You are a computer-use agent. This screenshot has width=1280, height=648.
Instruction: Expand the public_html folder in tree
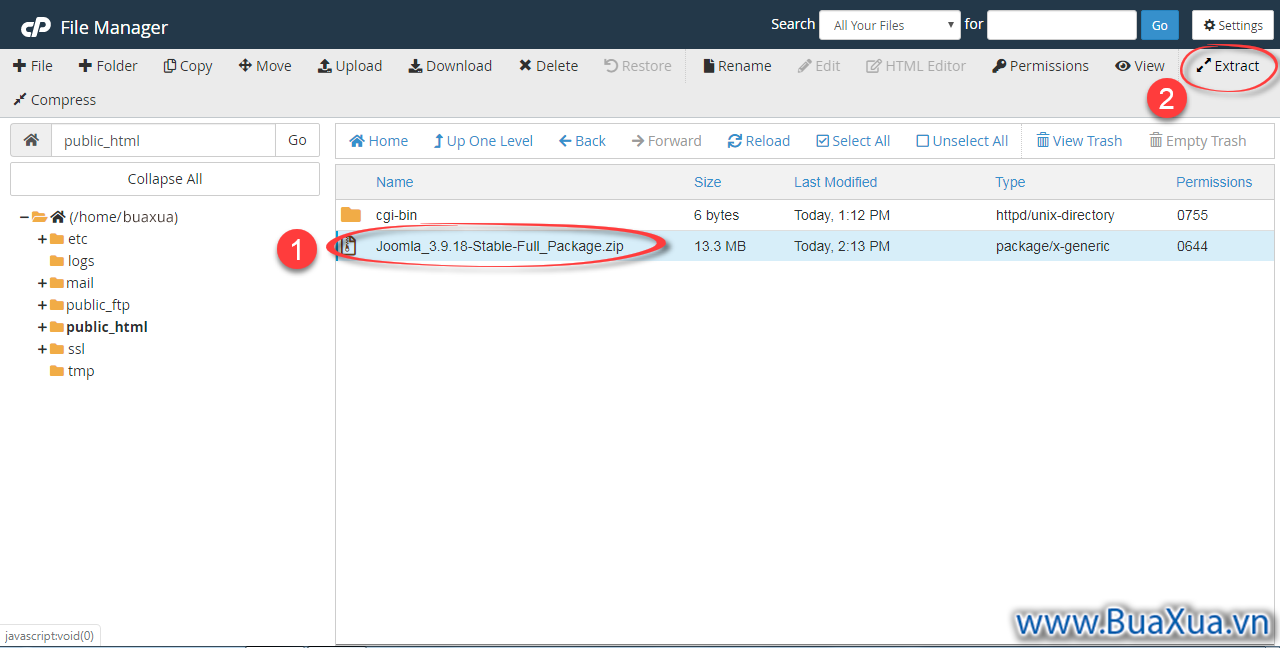42,327
